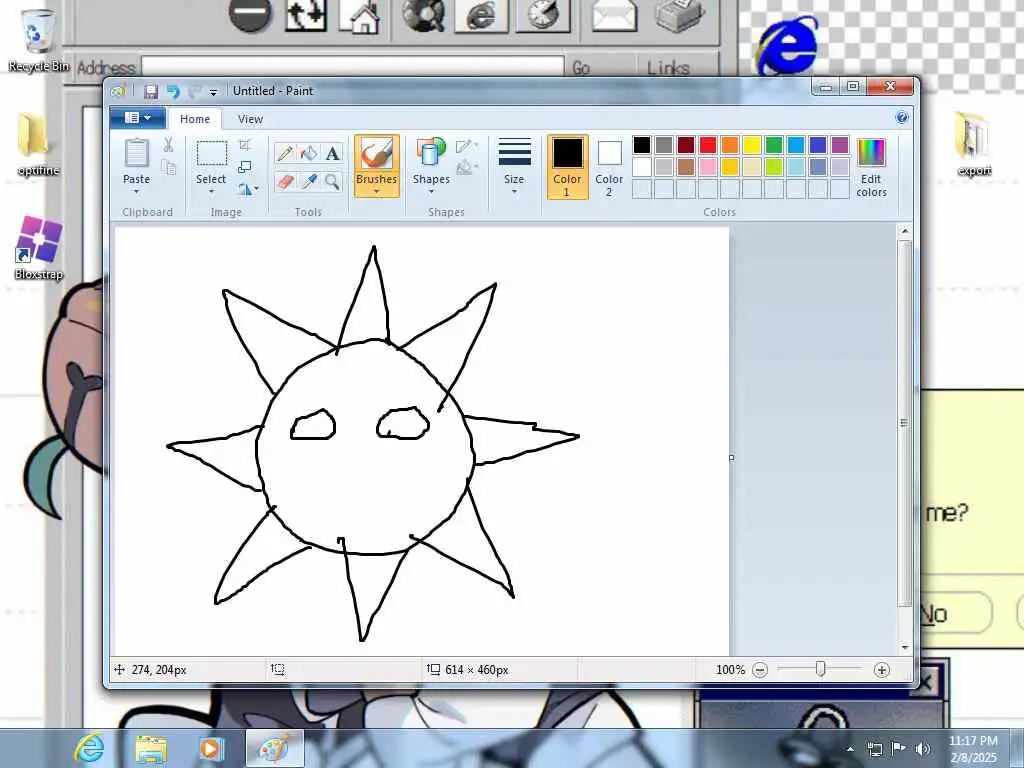Open the Customize Quick Access Toolbar dropdown
1024x768 pixels.
[x=213, y=92]
